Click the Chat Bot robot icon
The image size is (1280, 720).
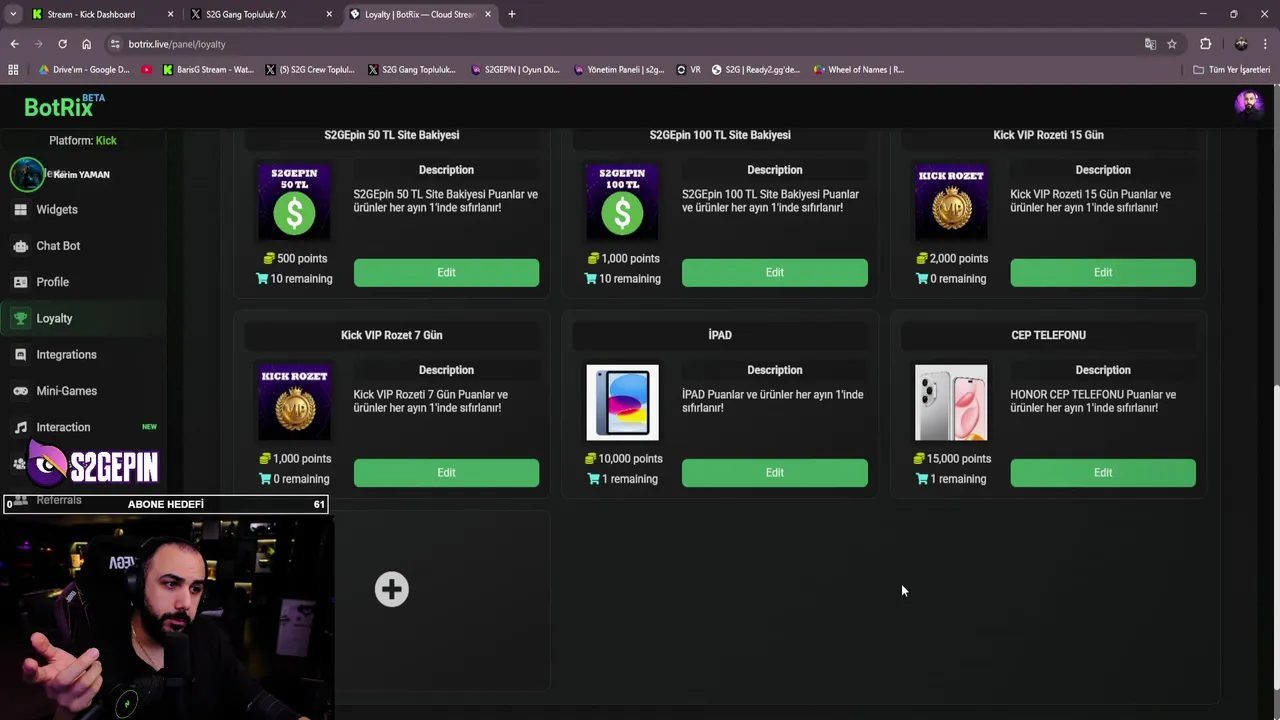point(20,246)
